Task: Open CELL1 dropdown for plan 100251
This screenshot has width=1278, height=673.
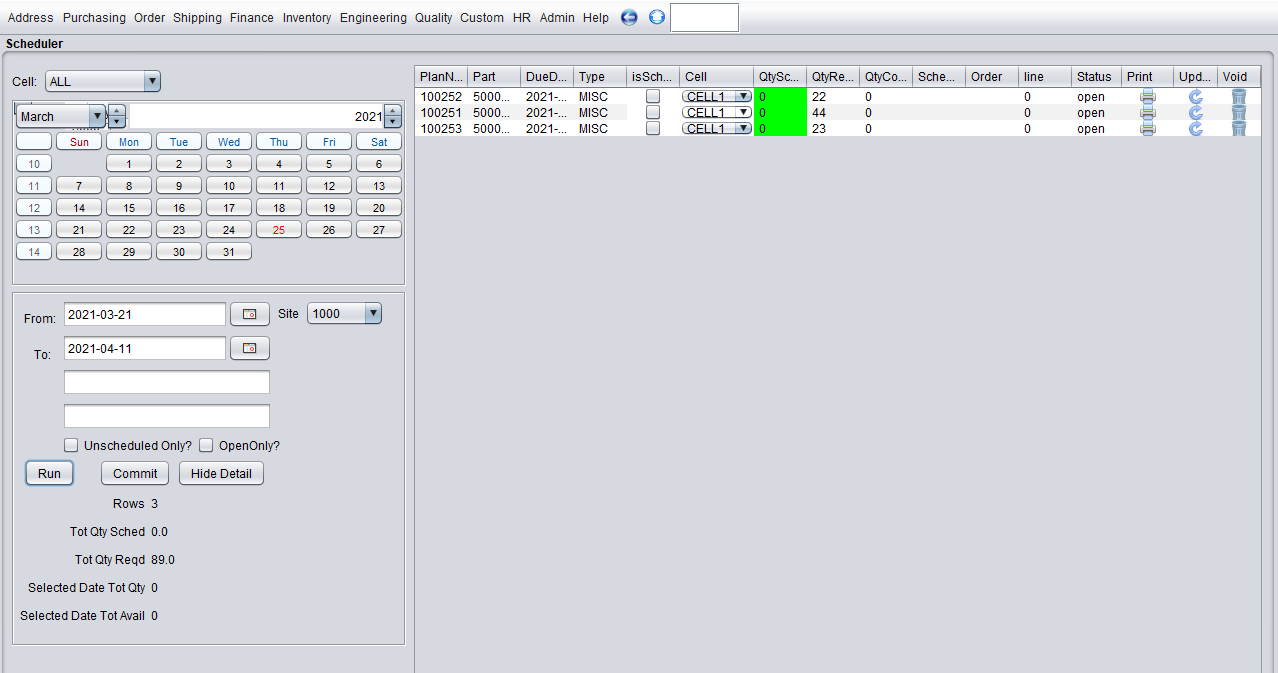Action: (x=717, y=113)
